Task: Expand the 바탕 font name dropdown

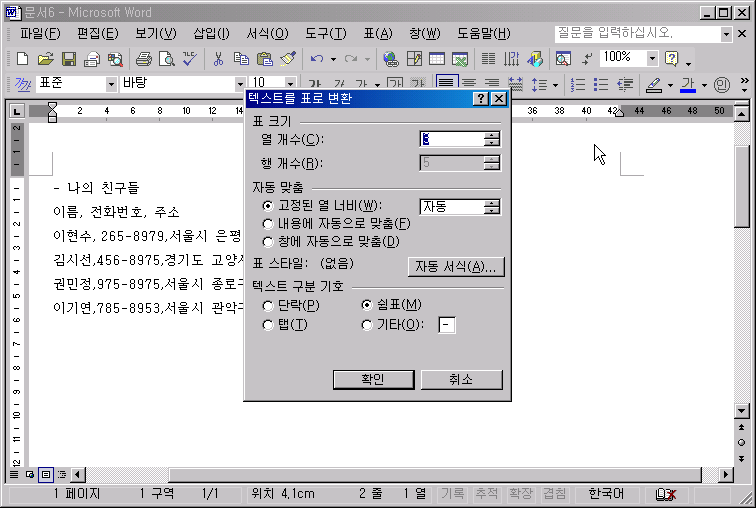Action: (240, 84)
